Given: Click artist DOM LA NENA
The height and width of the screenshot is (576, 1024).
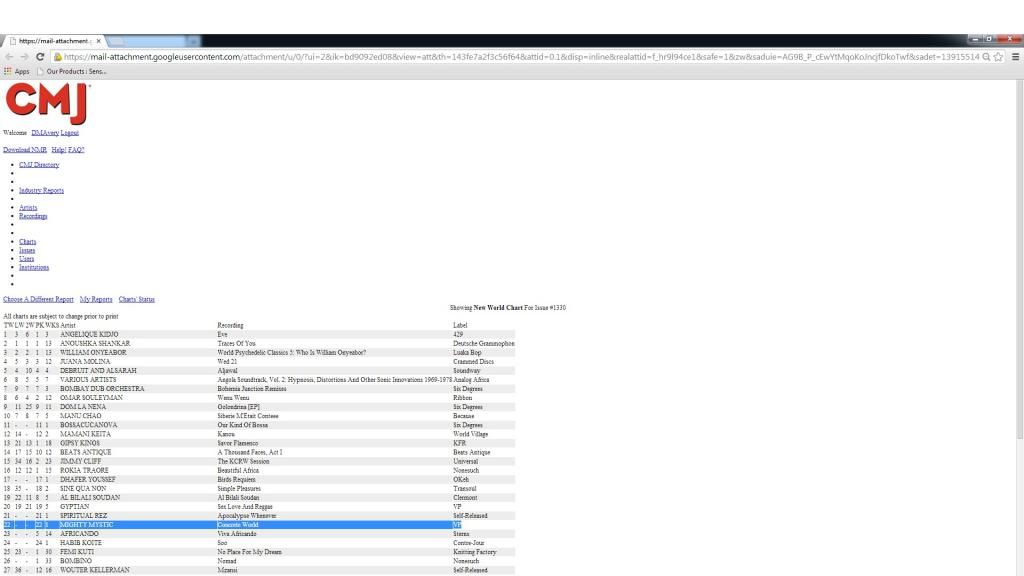Looking at the screenshot, I should pyautogui.click(x=83, y=407).
